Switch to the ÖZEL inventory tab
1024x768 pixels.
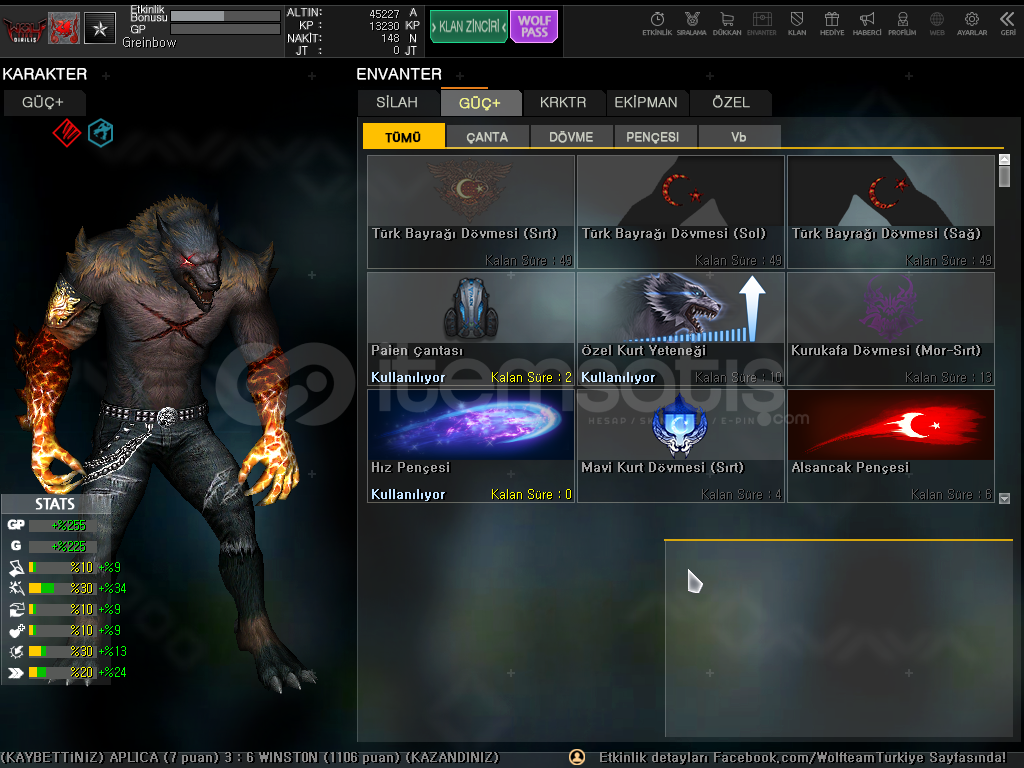coord(731,103)
